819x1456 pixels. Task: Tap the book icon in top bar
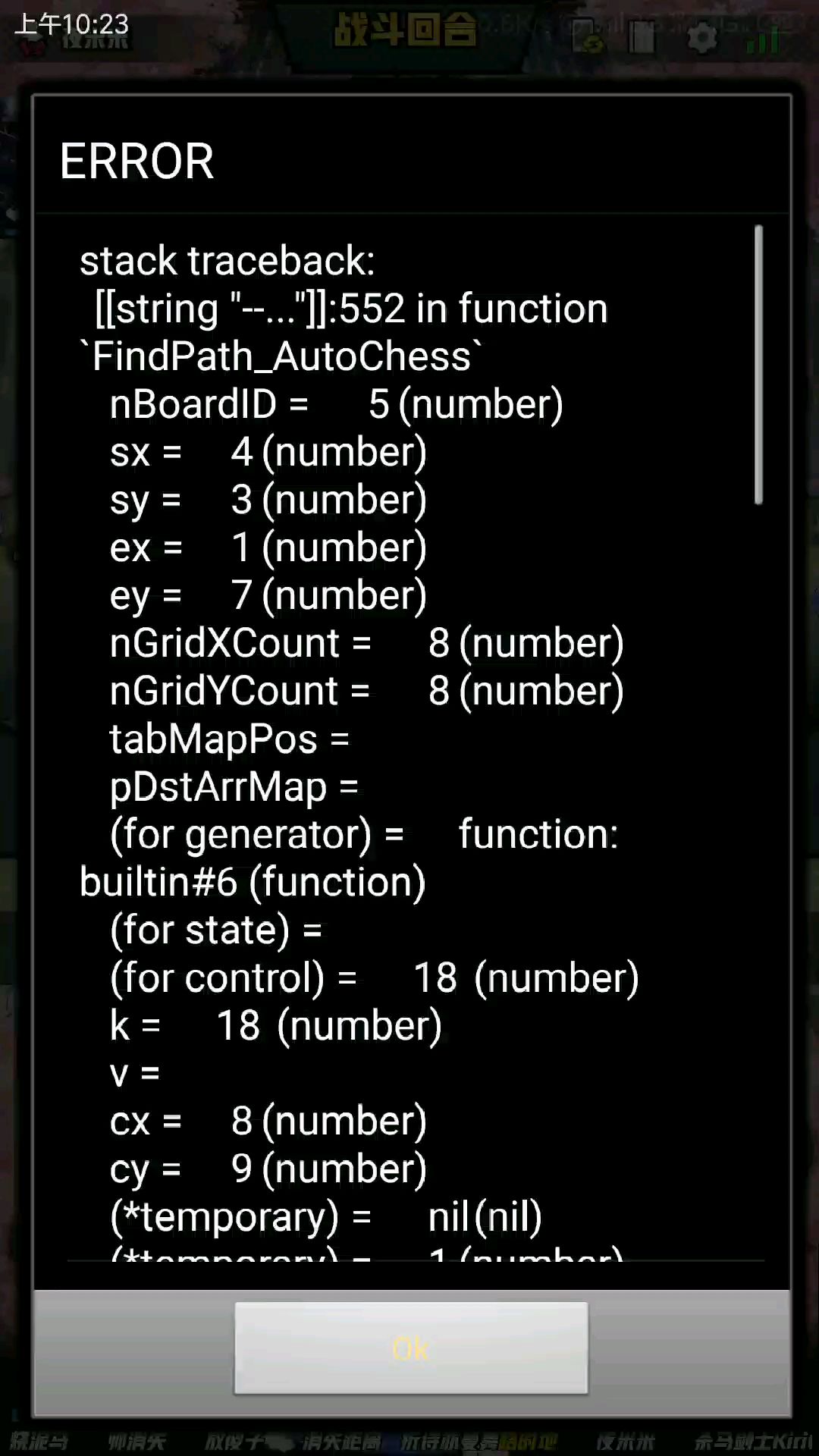tap(642, 36)
